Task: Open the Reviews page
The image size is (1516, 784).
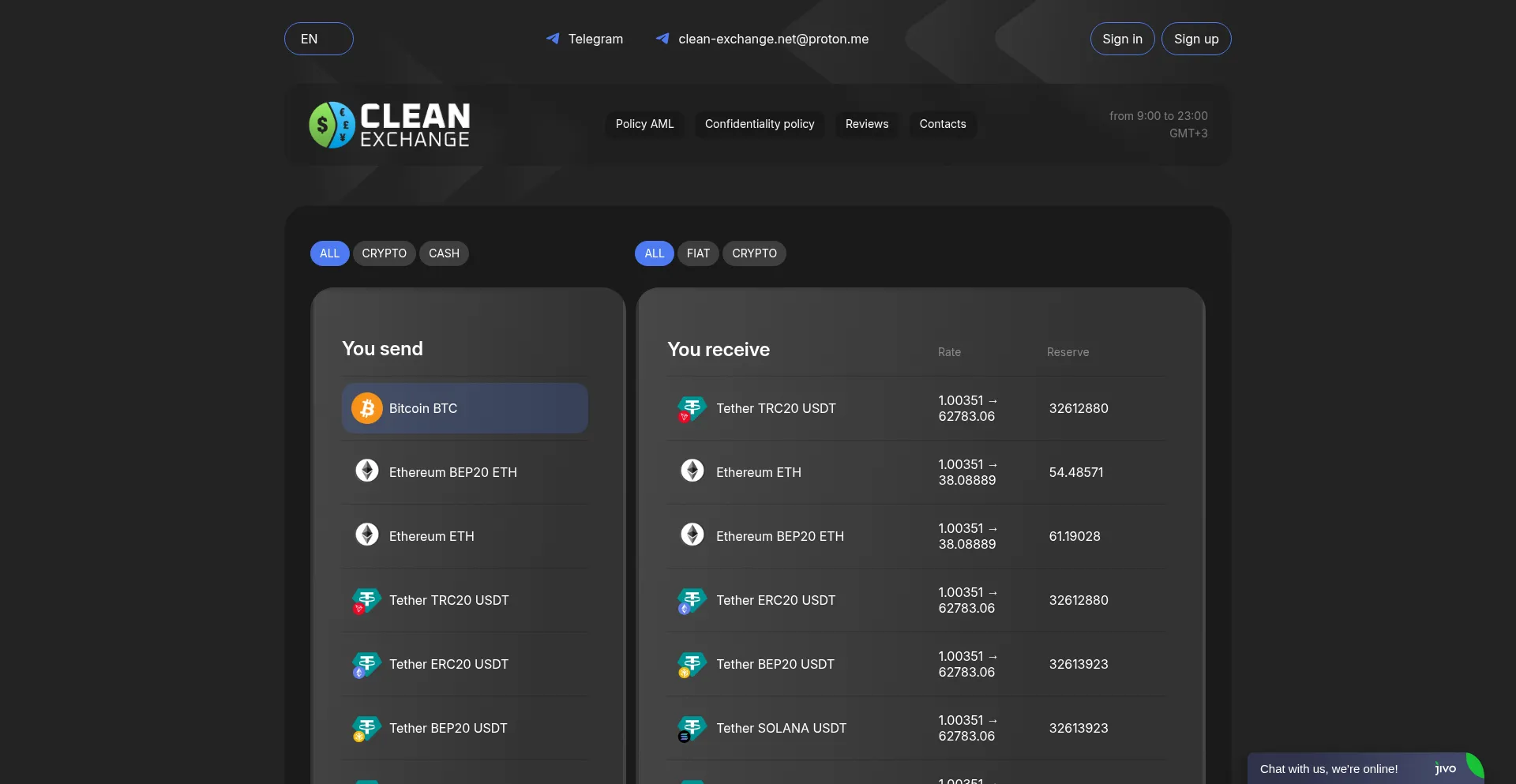Action: (x=867, y=124)
